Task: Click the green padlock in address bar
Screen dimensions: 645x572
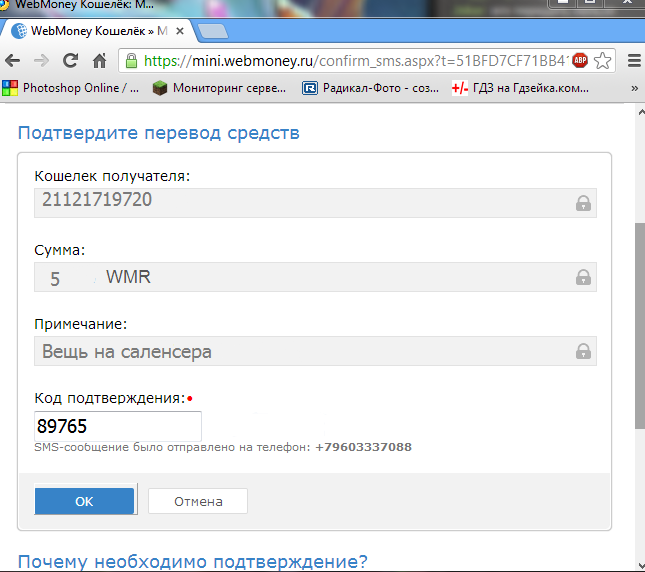Action: (131, 61)
